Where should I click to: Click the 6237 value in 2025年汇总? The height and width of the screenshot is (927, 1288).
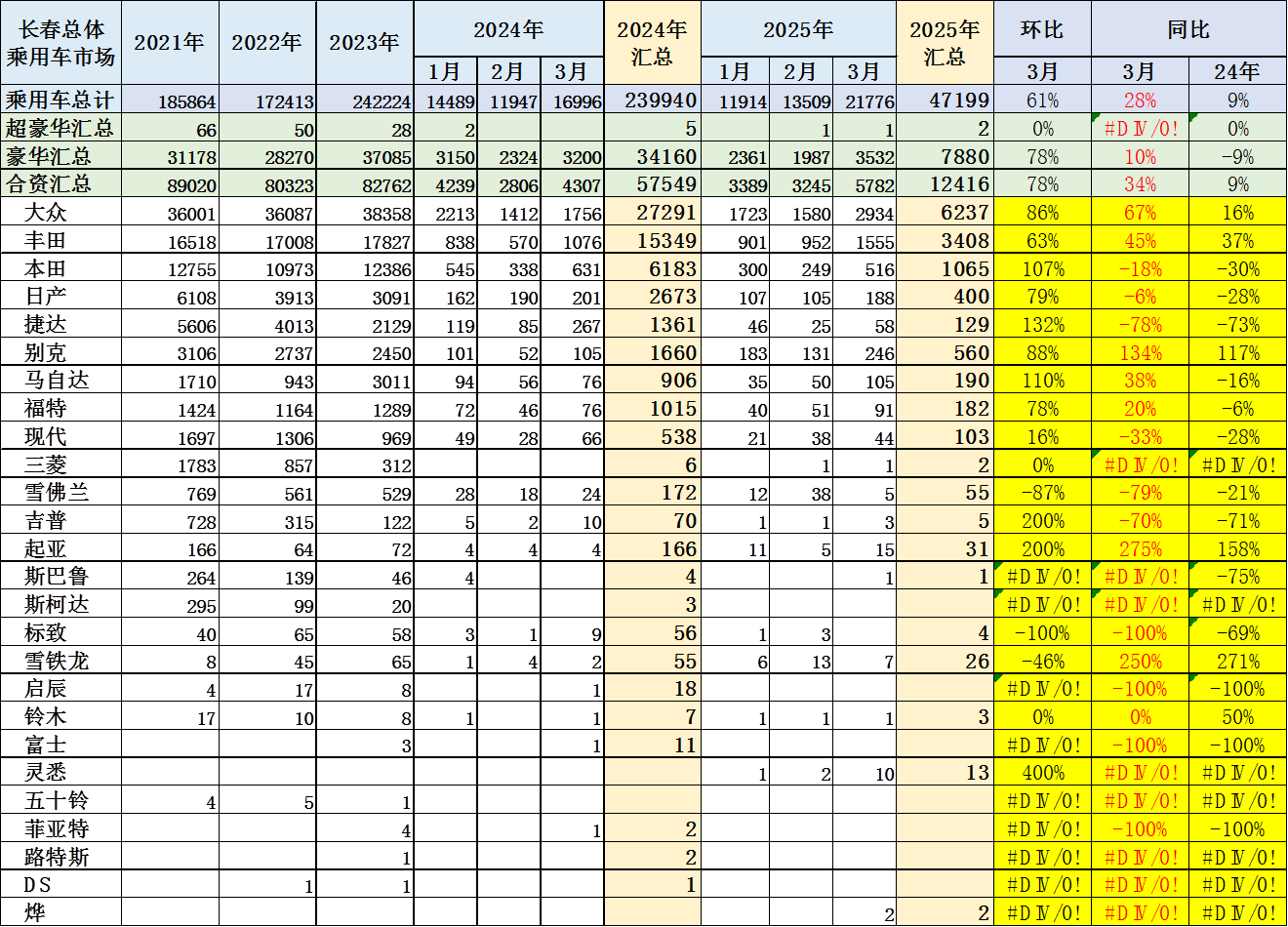point(944,213)
